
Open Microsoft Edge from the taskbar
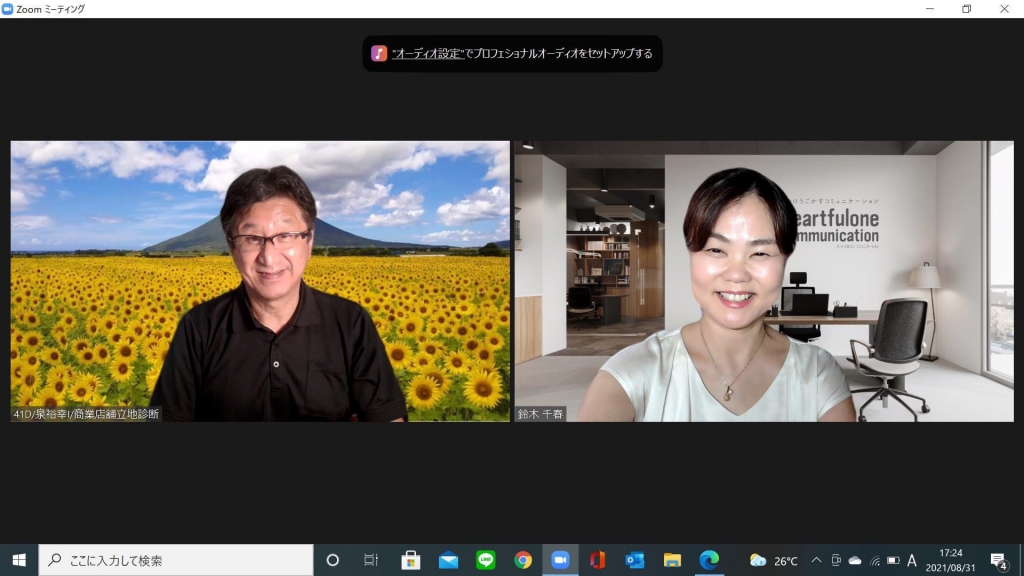tap(709, 560)
